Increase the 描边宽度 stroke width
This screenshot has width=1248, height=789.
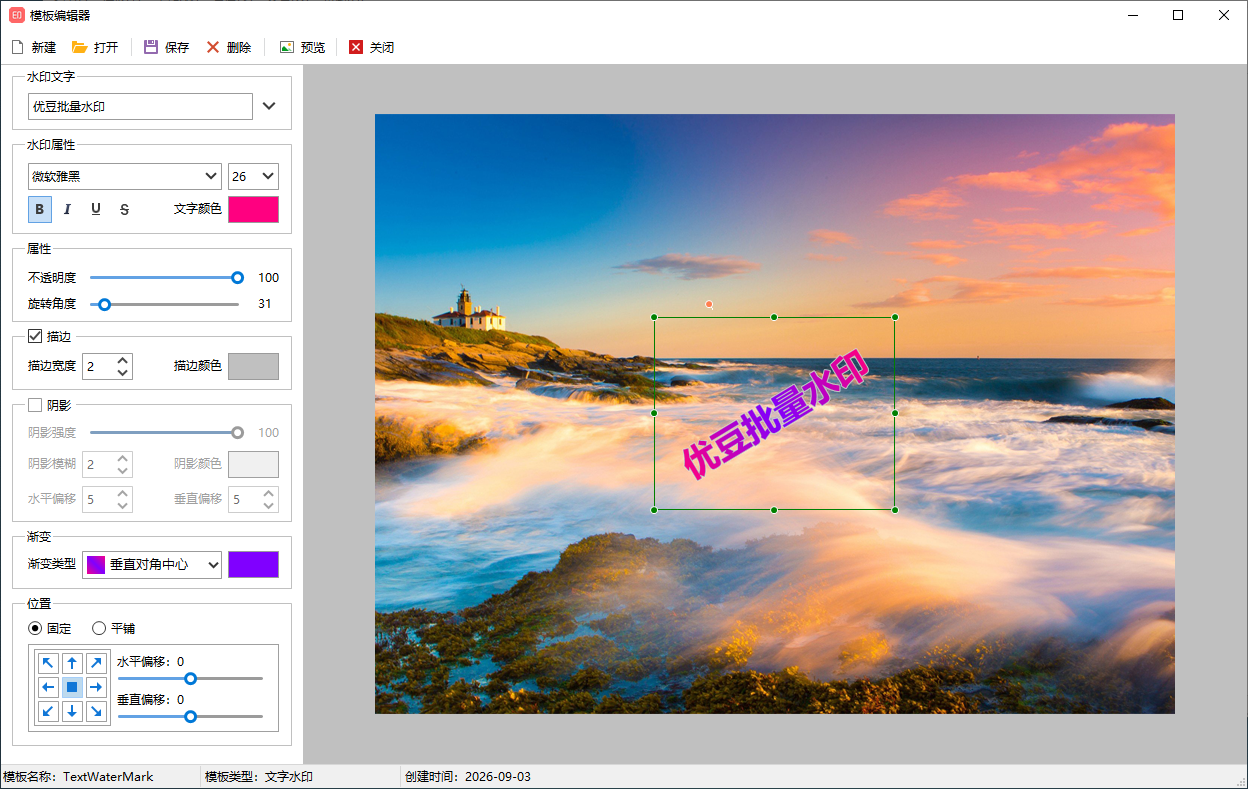tap(123, 360)
